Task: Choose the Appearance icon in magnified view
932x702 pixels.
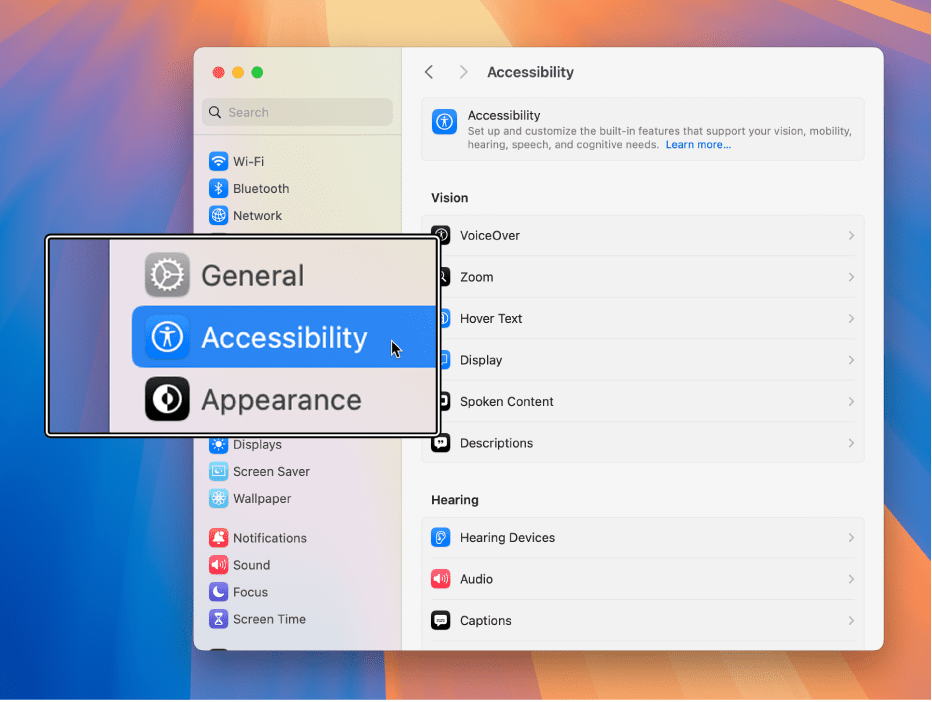Action: 167,399
